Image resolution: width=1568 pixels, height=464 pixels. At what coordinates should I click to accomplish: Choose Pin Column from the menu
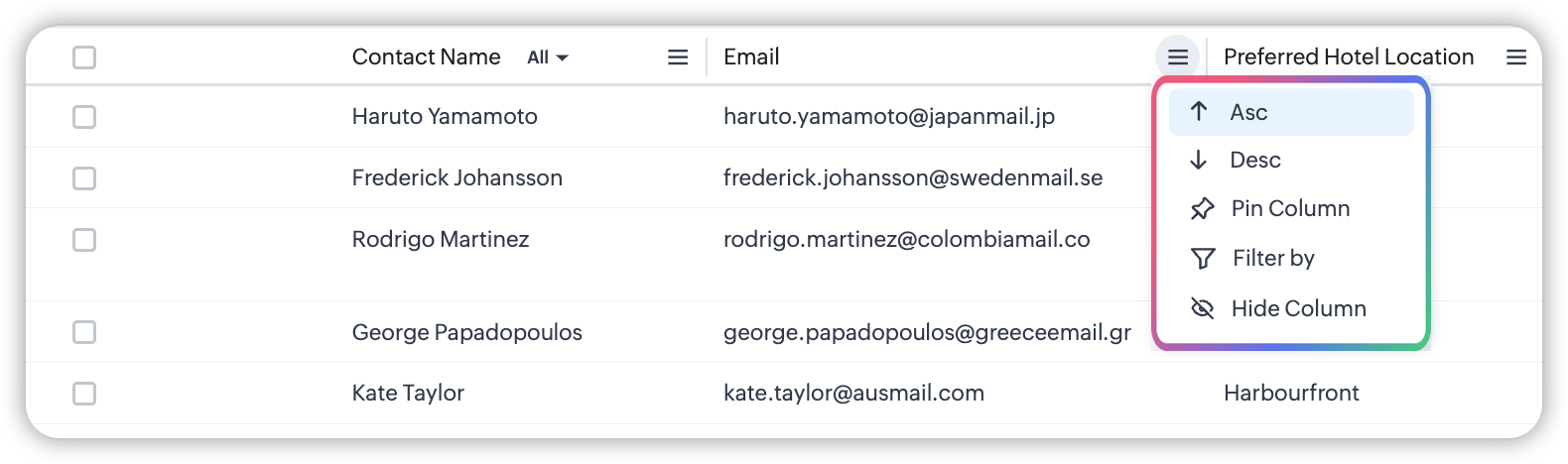click(1290, 209)
